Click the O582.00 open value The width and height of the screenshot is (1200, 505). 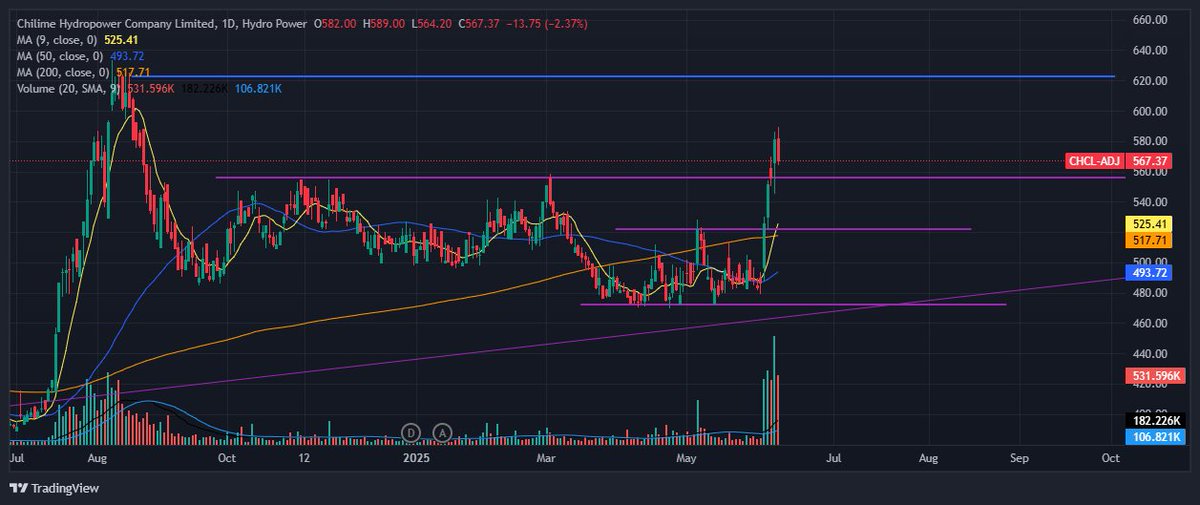(x=335, y=23)
